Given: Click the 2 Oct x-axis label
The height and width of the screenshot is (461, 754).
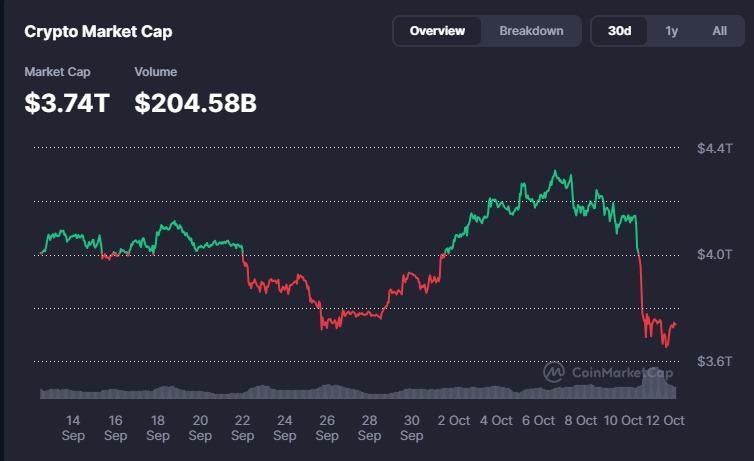Looking at the screenshot, I should tap(454, 421).
